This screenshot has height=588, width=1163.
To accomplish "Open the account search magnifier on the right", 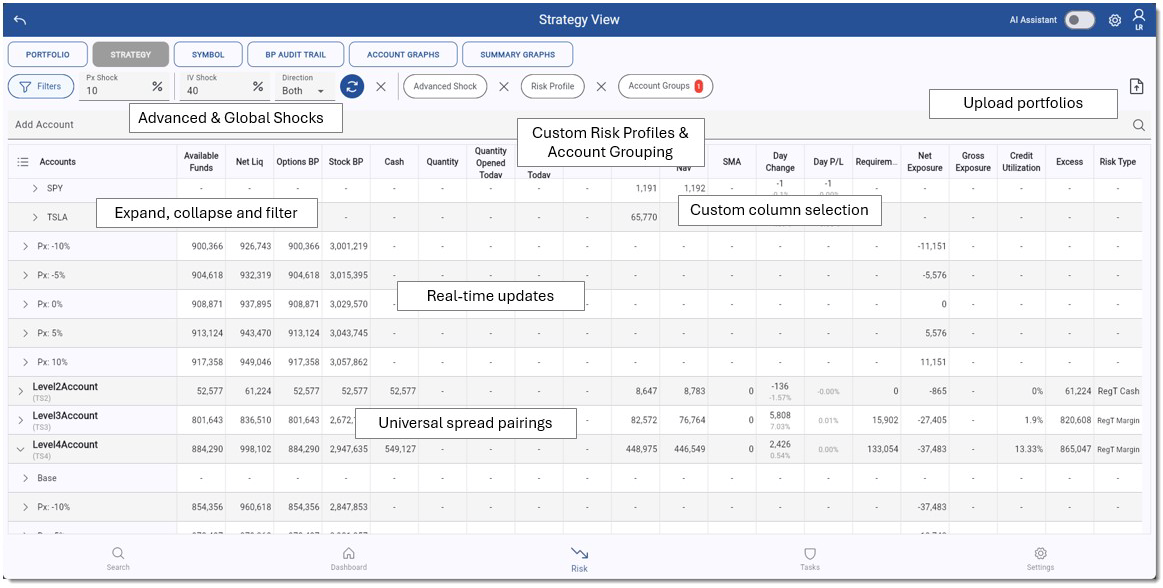I will pyautogui.click(x=1139, y=125).
